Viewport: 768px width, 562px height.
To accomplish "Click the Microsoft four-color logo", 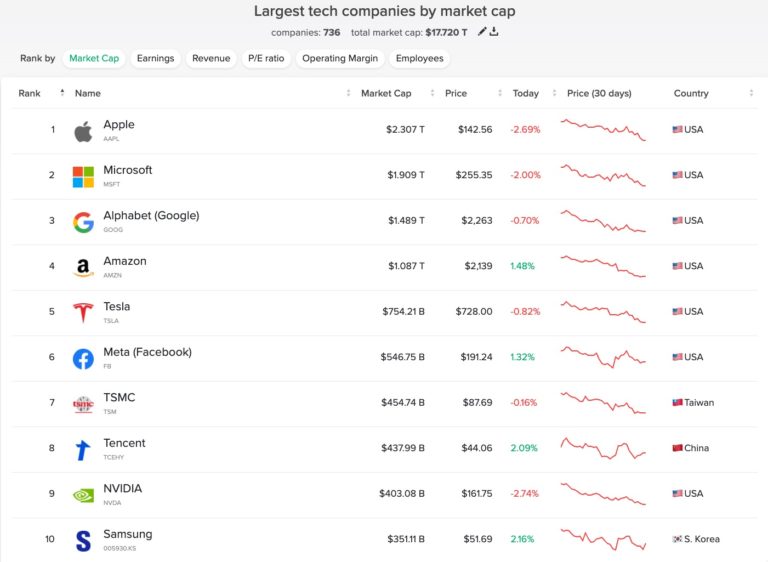I will (x=83, y=177).
